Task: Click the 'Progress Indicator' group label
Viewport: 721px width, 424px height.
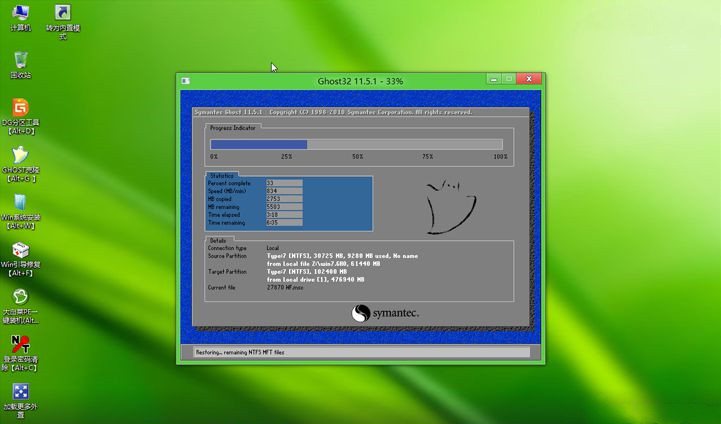Action: click(233, 128)
